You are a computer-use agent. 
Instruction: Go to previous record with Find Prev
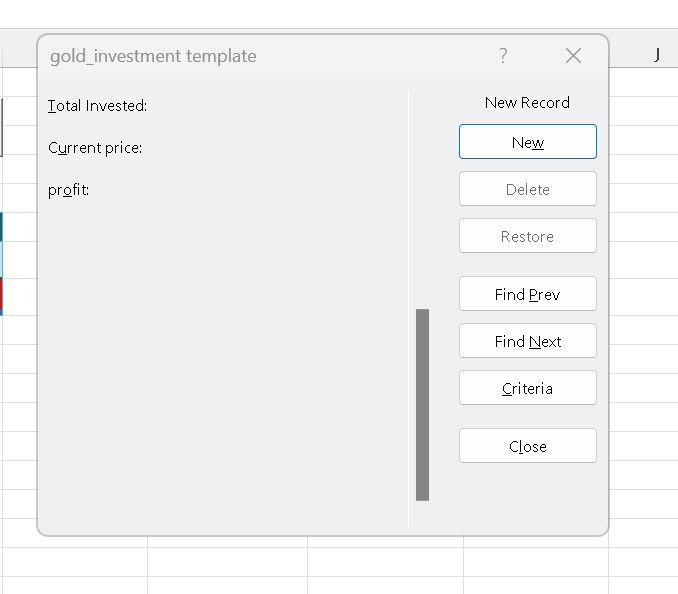pyautogui.click(x=527, y=294)
